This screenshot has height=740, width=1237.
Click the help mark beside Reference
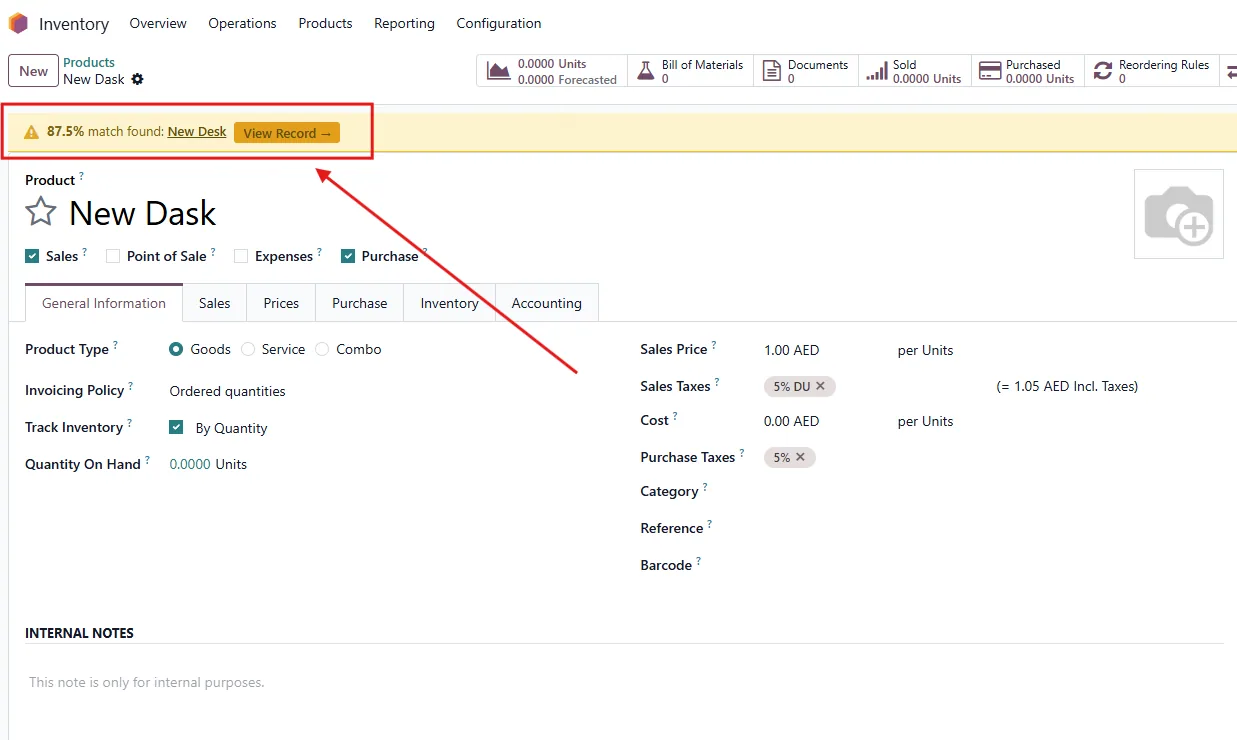pyautogui.click(x=710, y=524)
